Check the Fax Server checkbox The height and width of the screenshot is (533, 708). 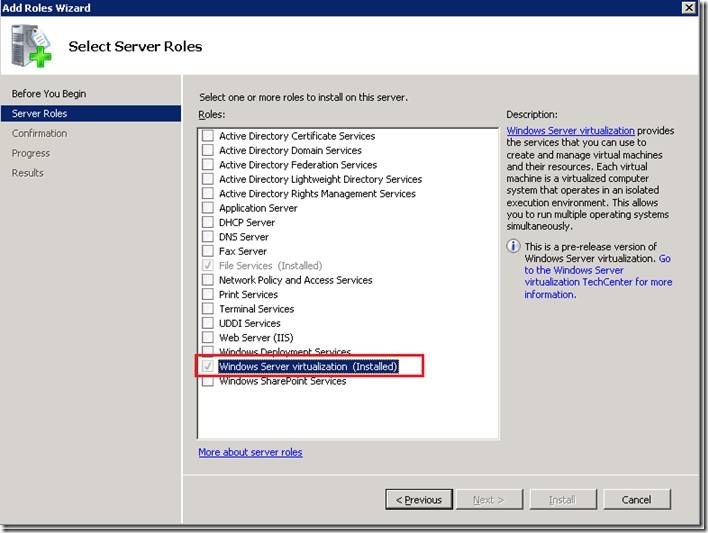pos(208,251)
